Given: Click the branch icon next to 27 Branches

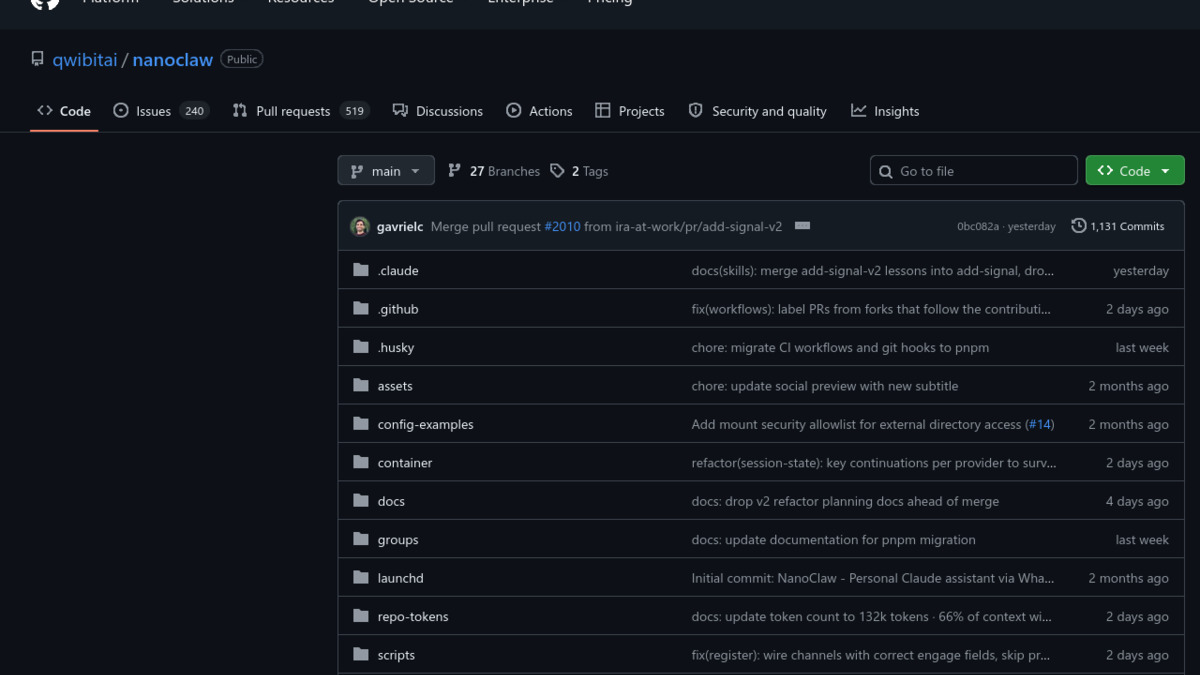Looking at the screenshot, I should point(455,171).
